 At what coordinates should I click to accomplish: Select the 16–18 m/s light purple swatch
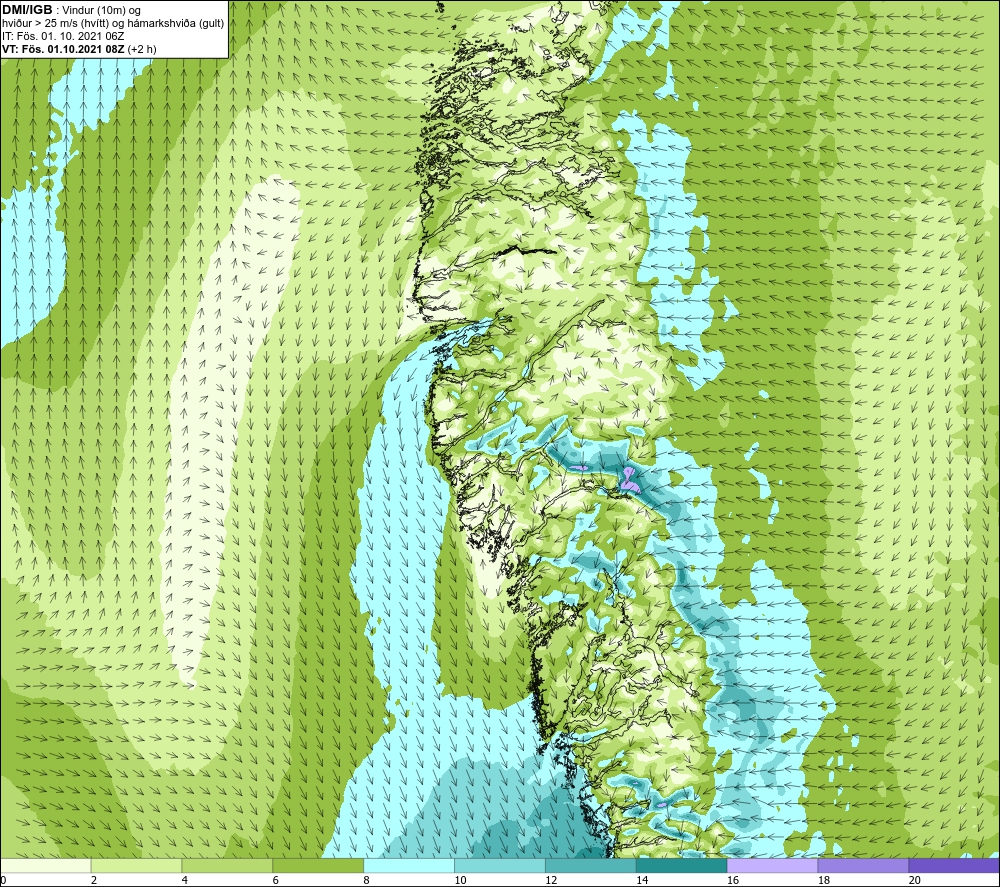(772, 866)
